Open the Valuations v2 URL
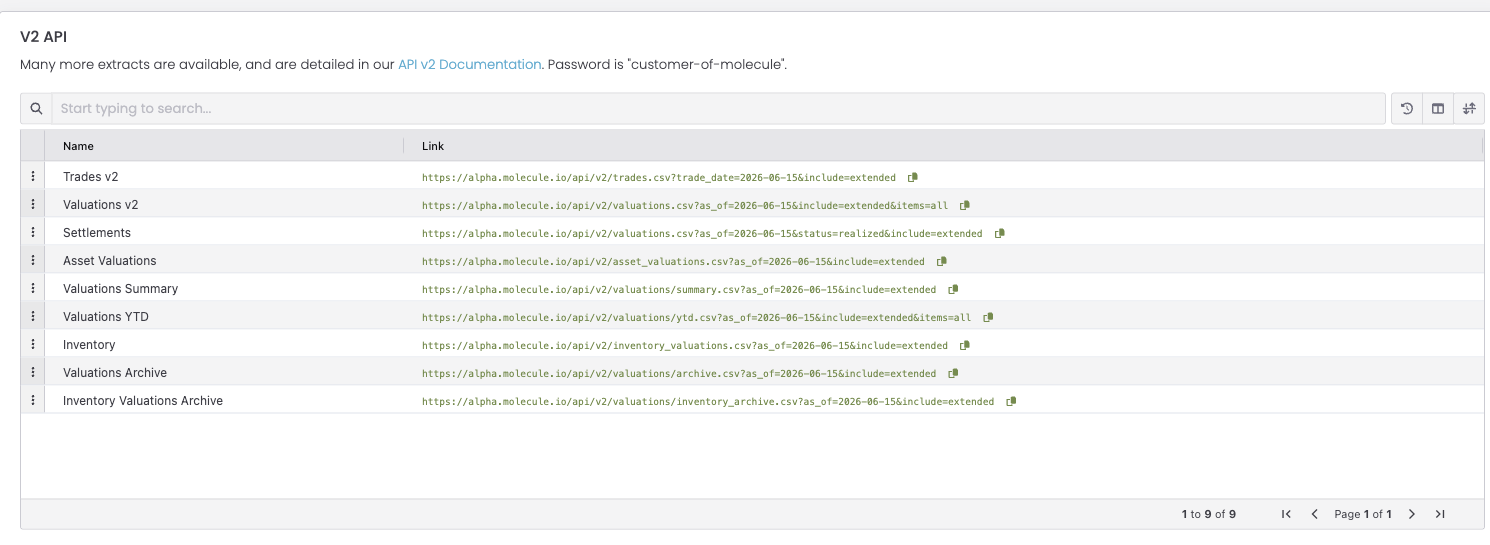The height and width of the screenshot is (545, 1490). tap(685, 205)
